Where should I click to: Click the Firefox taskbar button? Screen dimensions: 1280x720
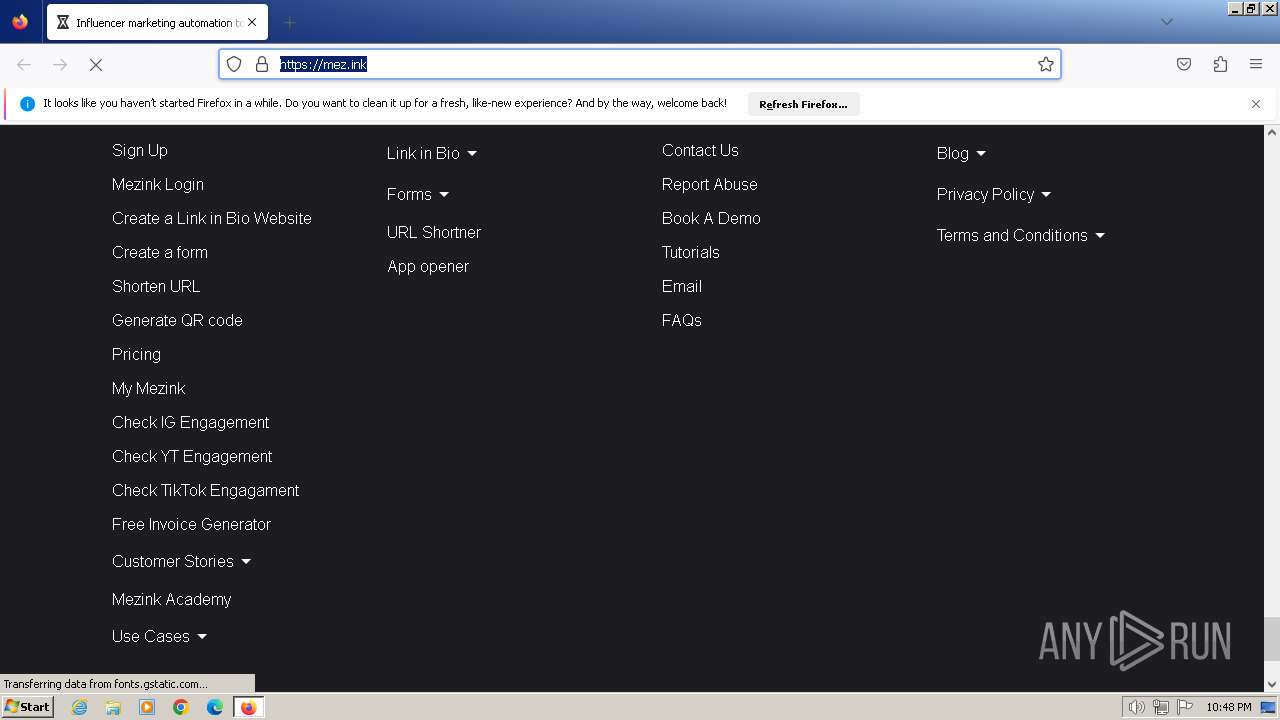248,707
